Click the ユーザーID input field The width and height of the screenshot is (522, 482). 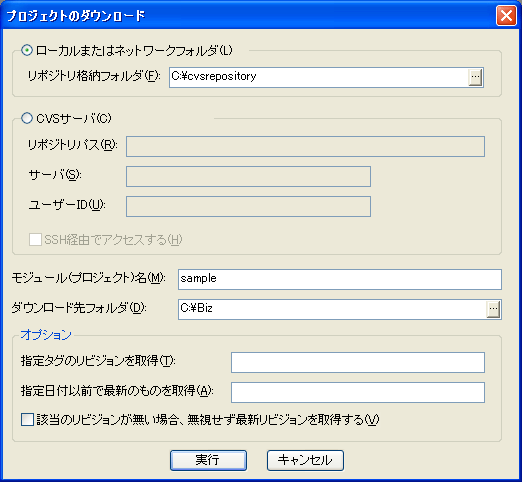(x=248, y=206)
